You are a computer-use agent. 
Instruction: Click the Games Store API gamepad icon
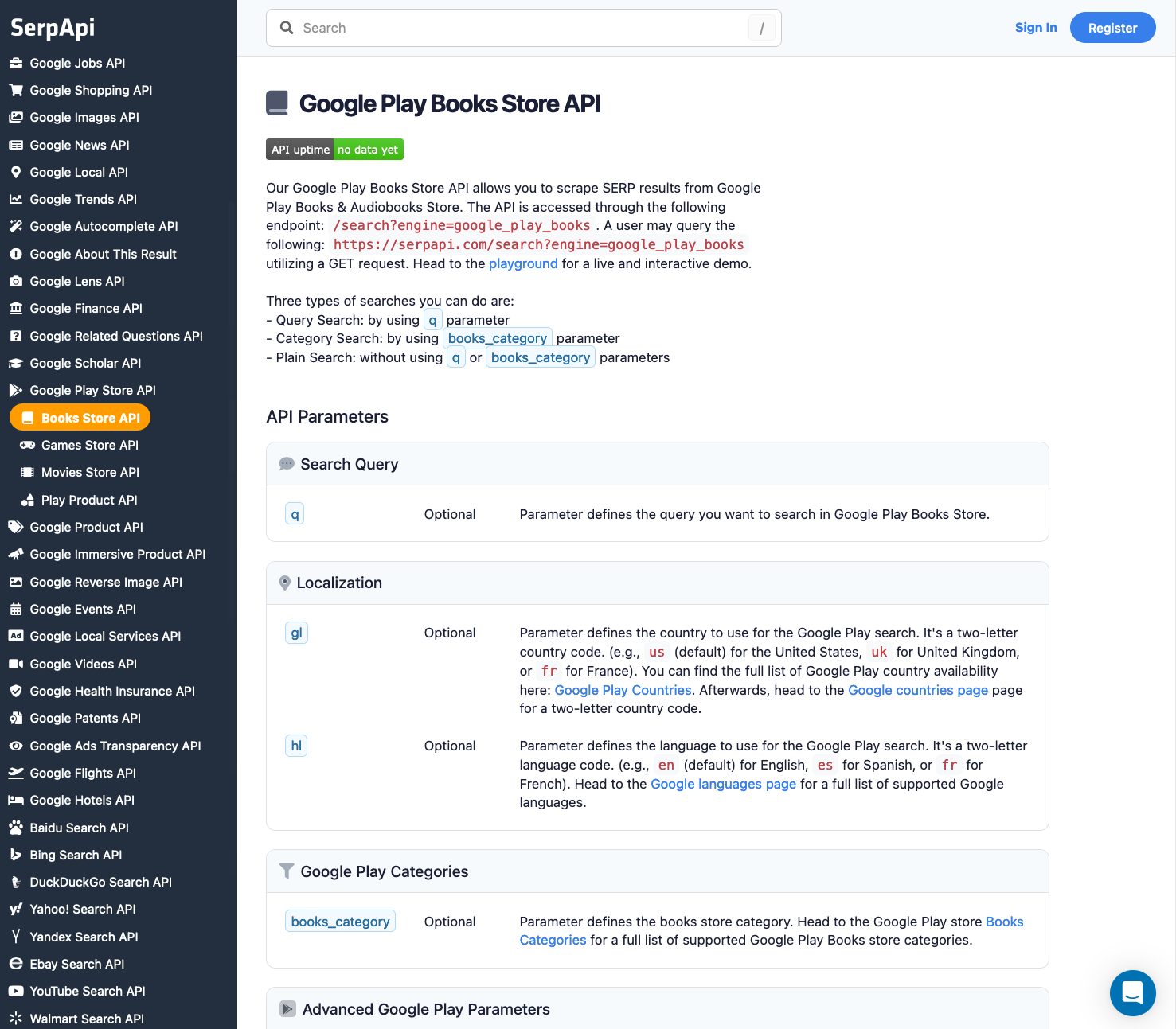pos(27,445)
